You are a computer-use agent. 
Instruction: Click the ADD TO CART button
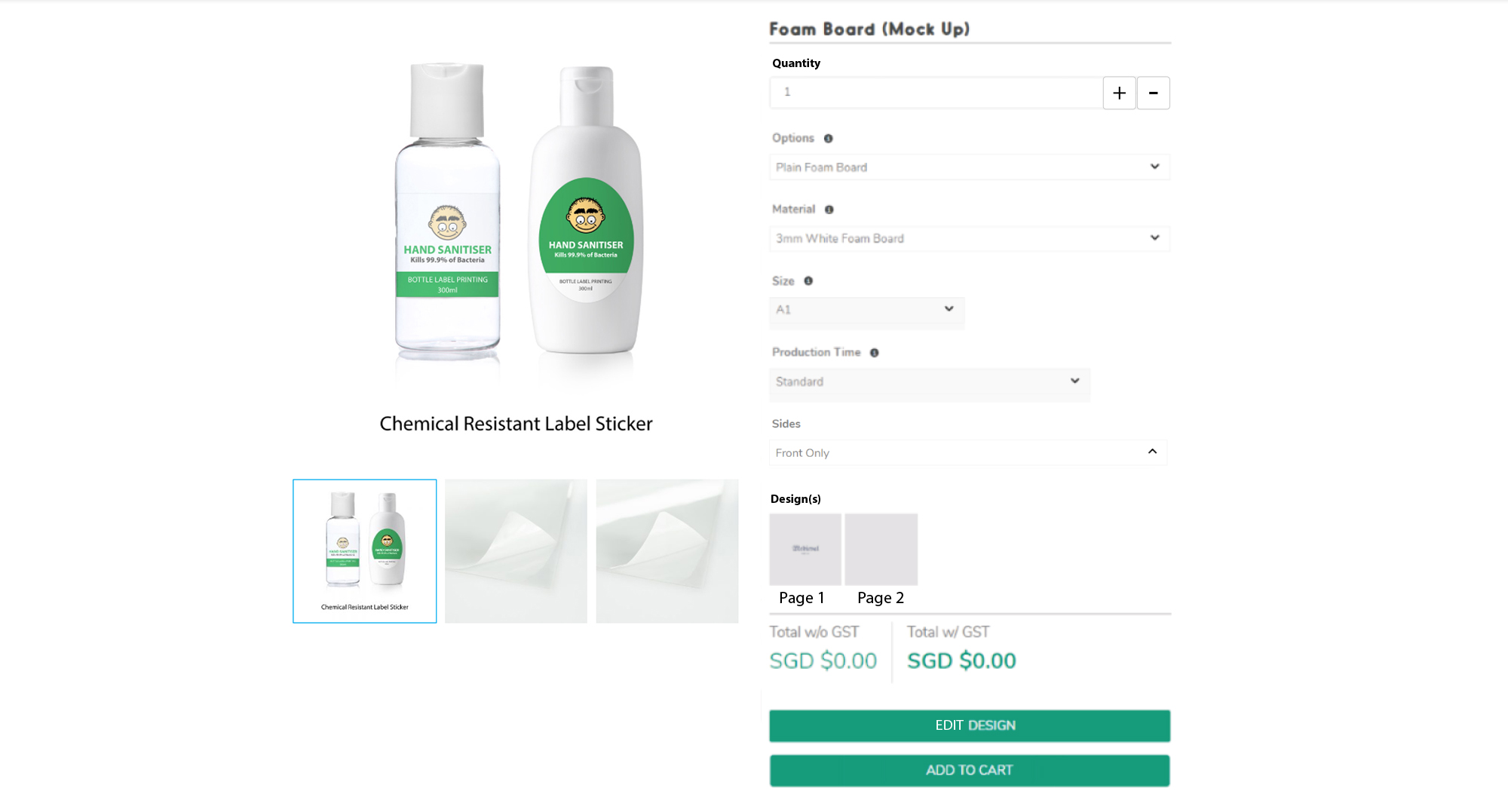click(x=970, y=771)
